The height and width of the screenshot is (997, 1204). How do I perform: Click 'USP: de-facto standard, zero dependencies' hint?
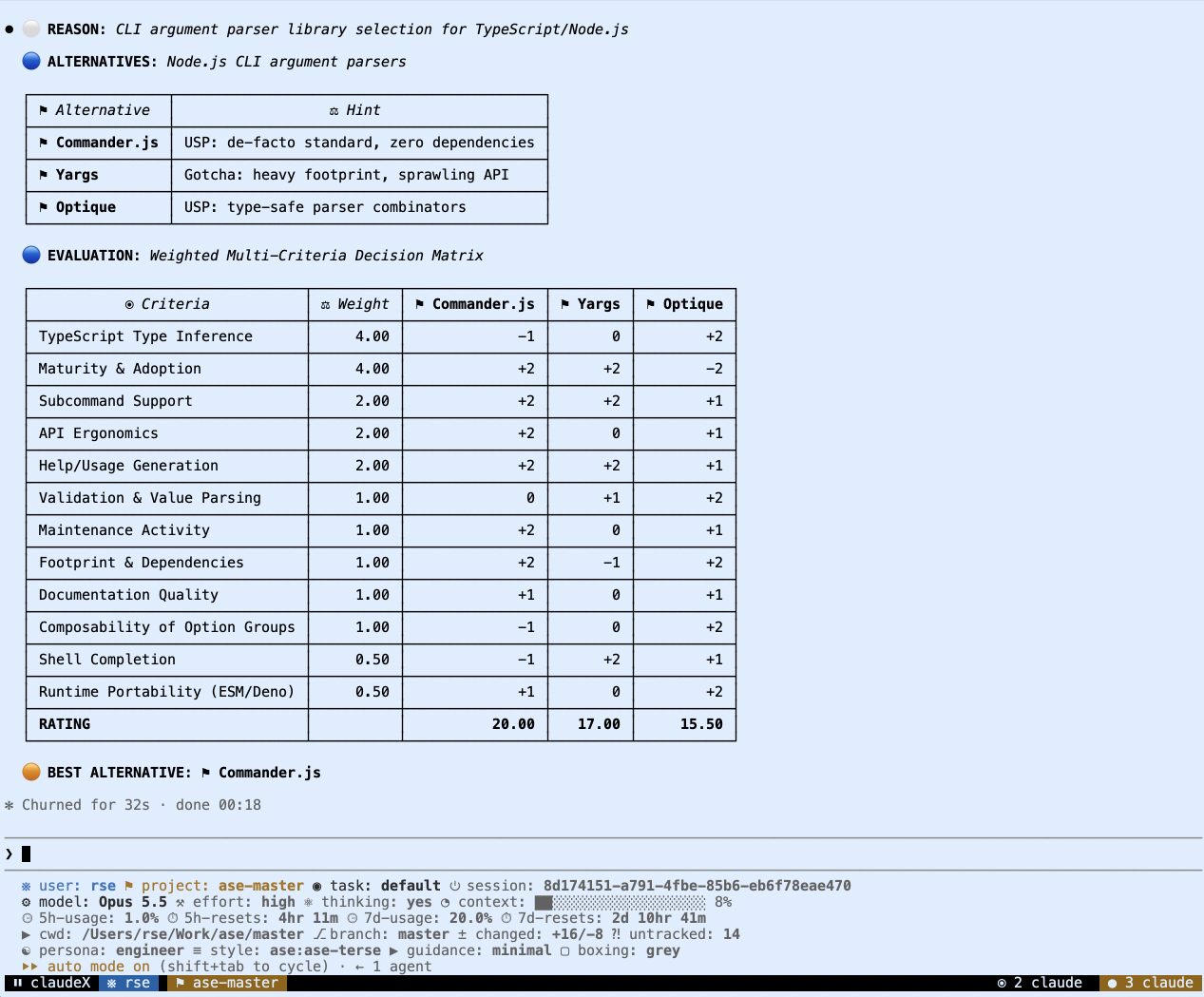point(359,143)
